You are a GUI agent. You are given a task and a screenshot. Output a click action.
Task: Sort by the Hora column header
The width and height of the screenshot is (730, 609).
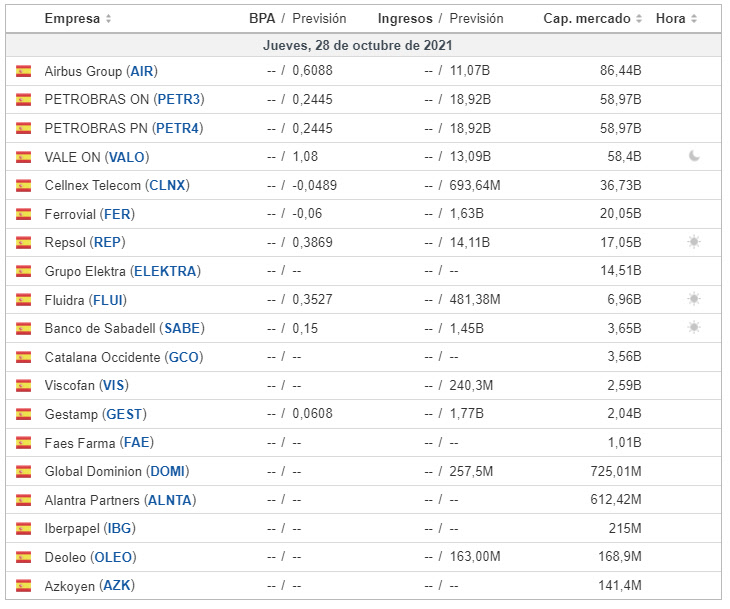click(x=676, y=19)
